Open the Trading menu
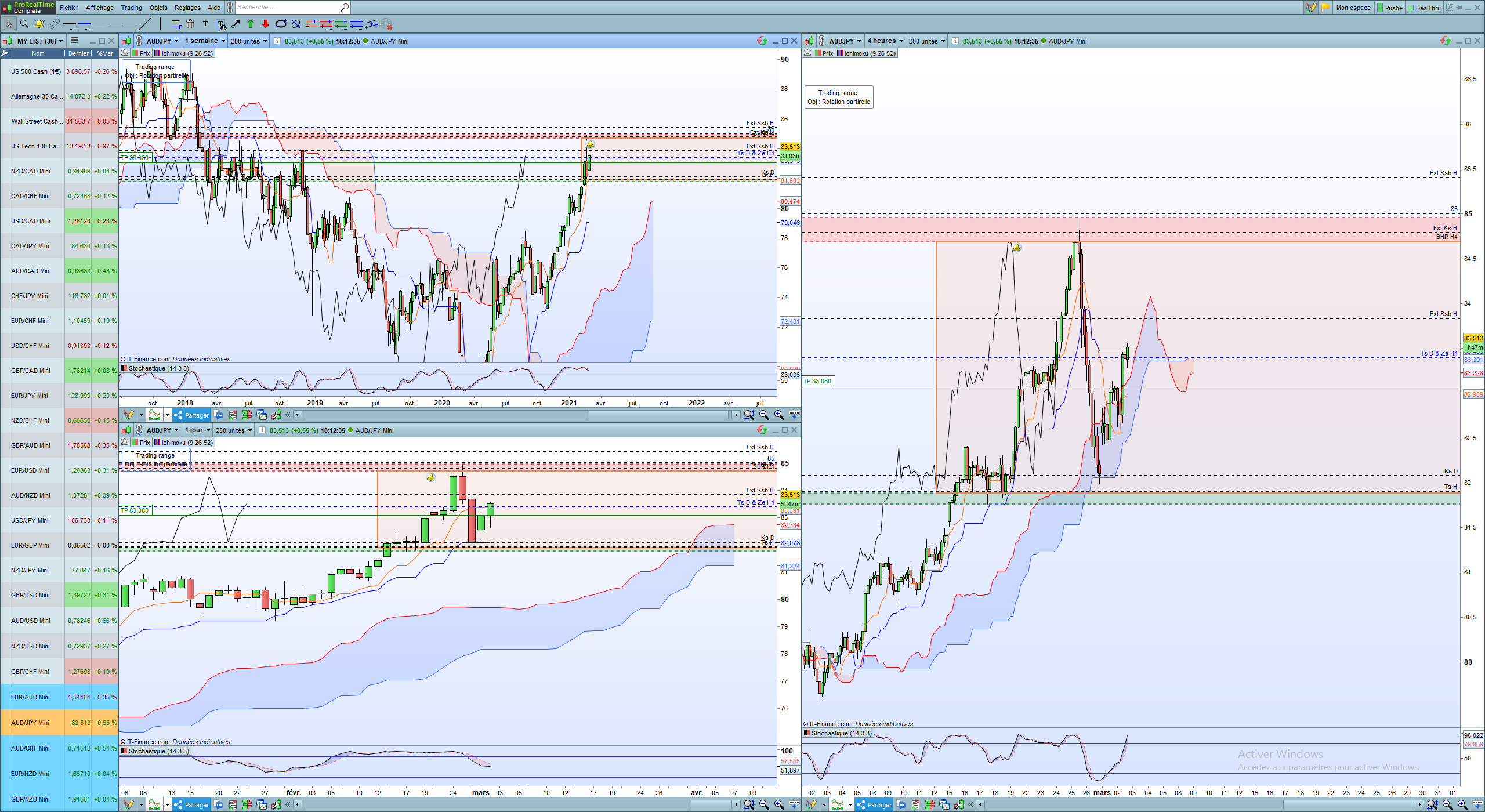The height and width of the screenshot is (812, 1485). [x=132, y=8]
